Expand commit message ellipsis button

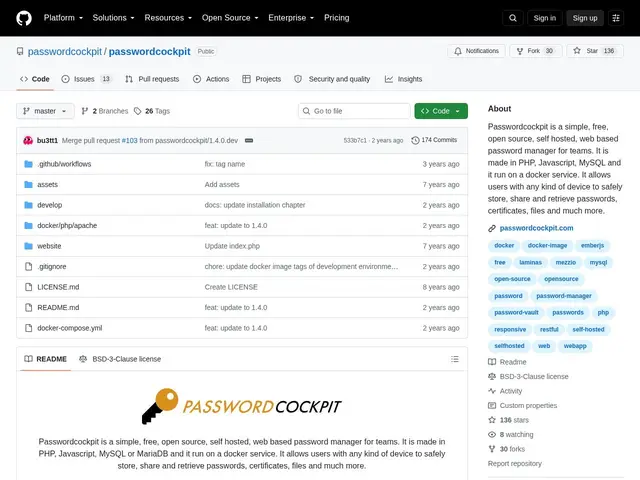pos(249,140)
